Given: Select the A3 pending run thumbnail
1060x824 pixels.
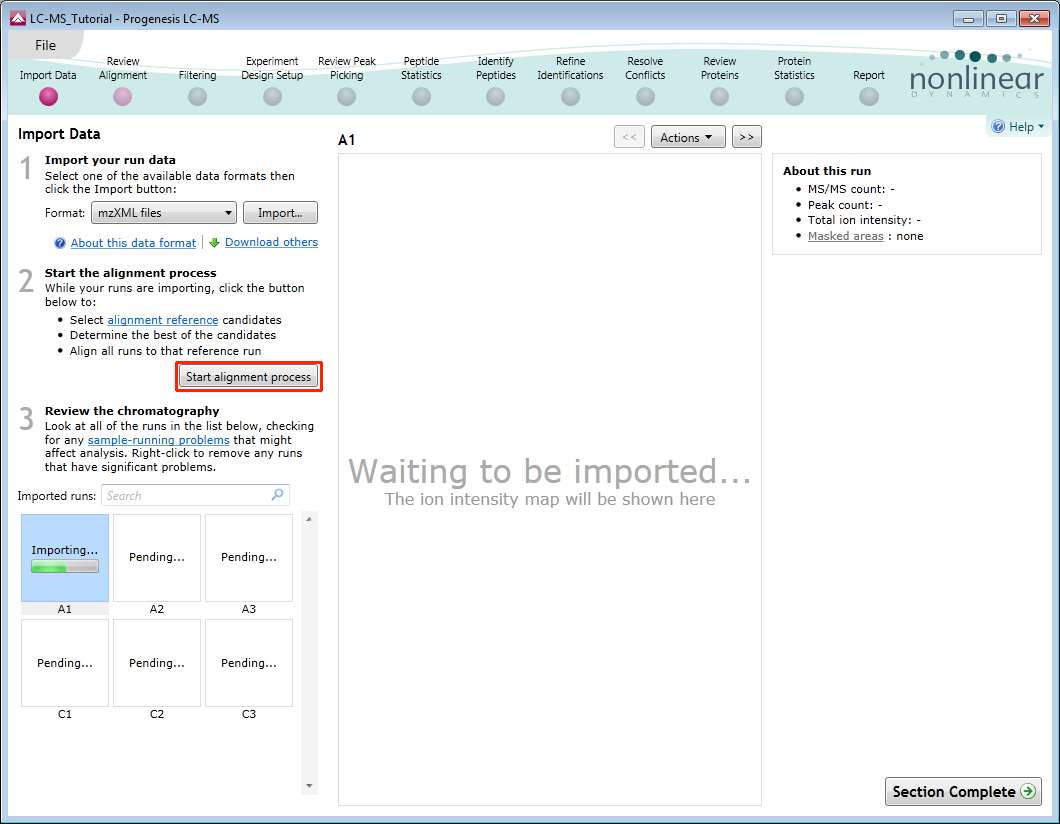Looking at the screenshot, I should click(x=249, y=558).
